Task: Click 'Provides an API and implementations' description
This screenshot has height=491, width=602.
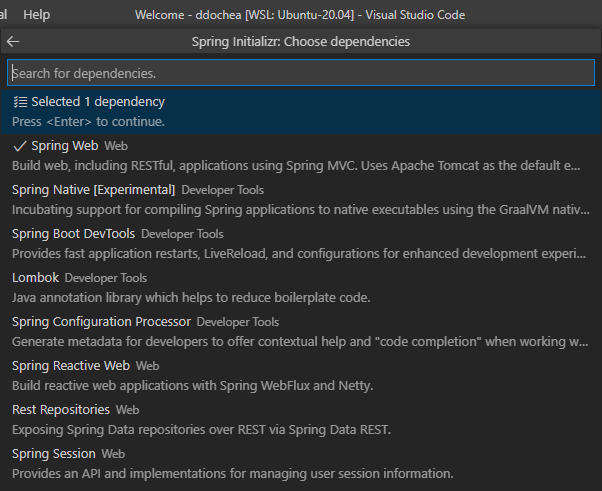Action: tap(233, 474)
